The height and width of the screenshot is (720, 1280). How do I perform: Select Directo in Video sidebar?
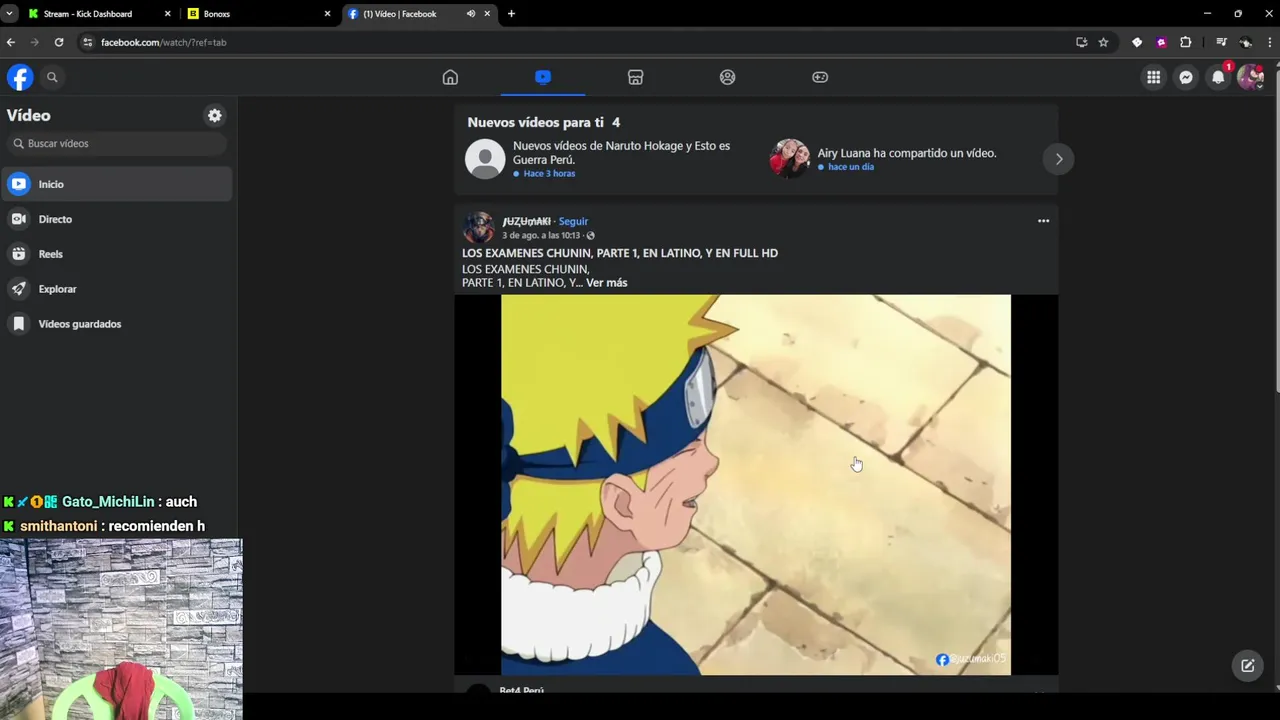(x=116, y=219)
